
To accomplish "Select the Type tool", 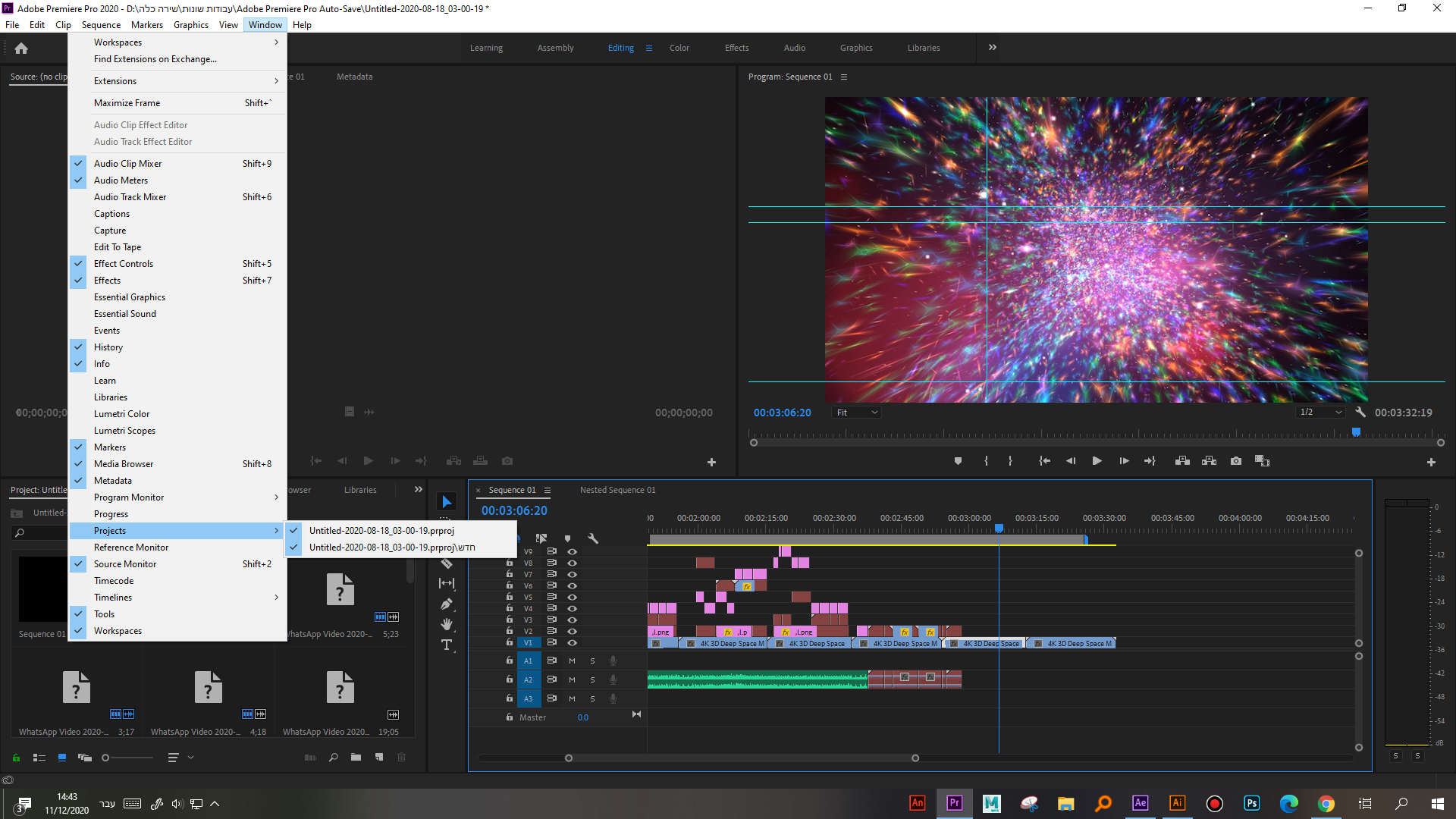I will 447,645.
